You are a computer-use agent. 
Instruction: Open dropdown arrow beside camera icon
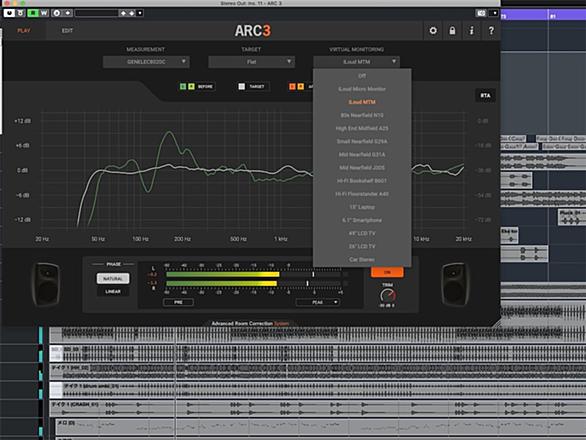click(494, 13)
